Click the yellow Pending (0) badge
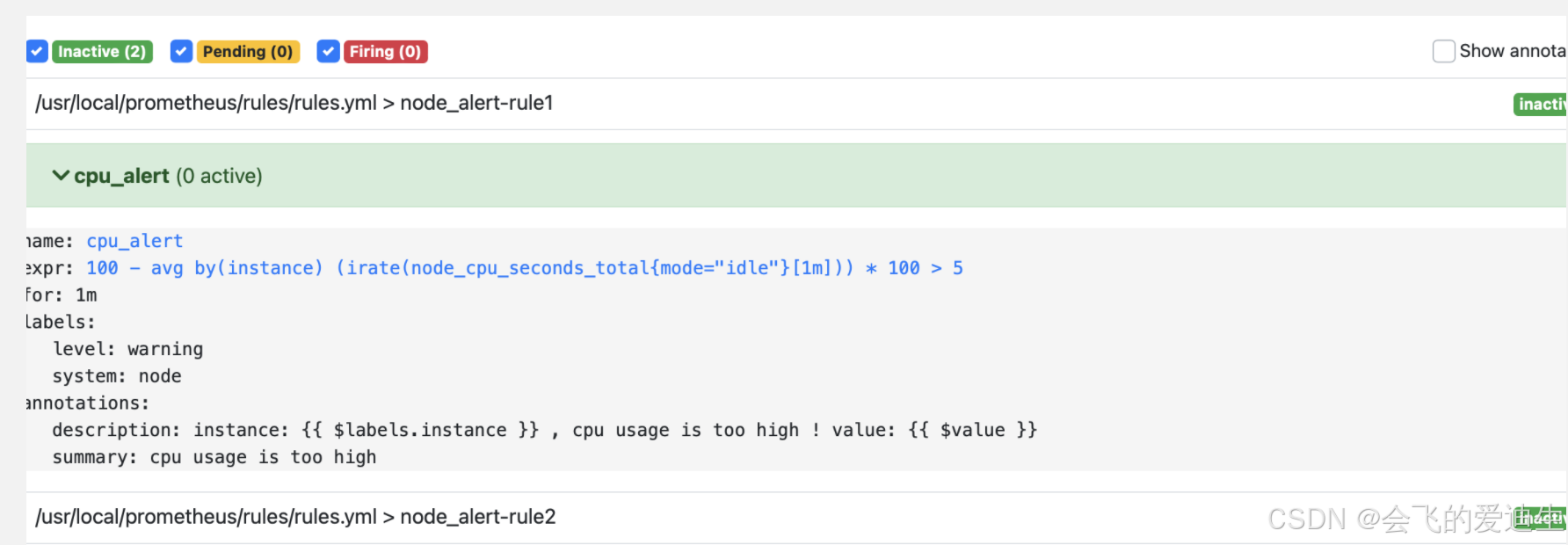This screenshot has width=1568, height=545. [x=248, y=52]
